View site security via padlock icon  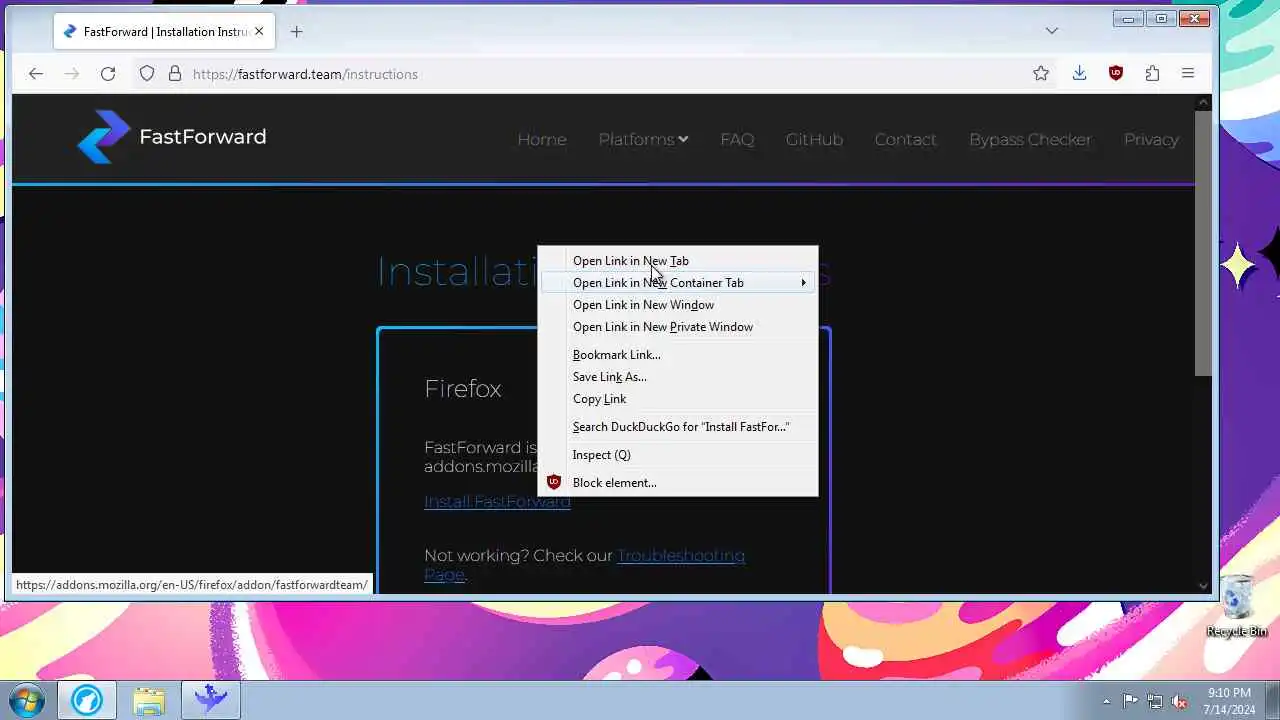pyautogui.click(x=175, y=74)
